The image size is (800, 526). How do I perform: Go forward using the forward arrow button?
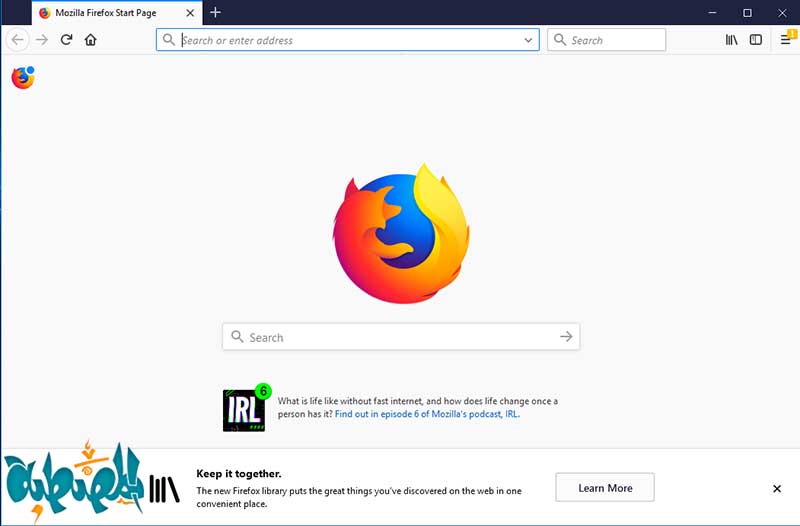coord(42,40)
